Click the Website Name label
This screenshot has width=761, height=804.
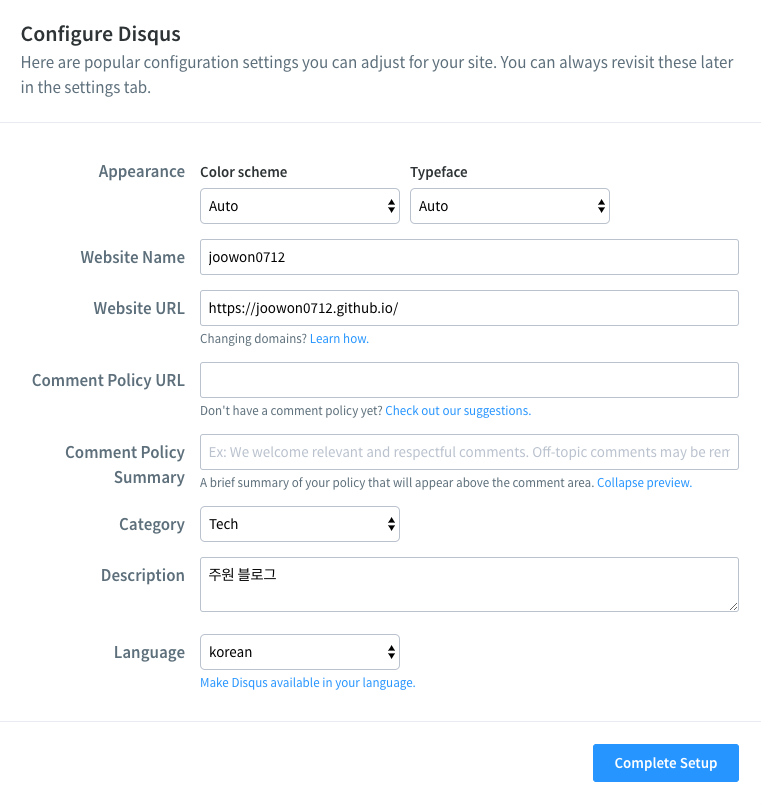point(133,257)
